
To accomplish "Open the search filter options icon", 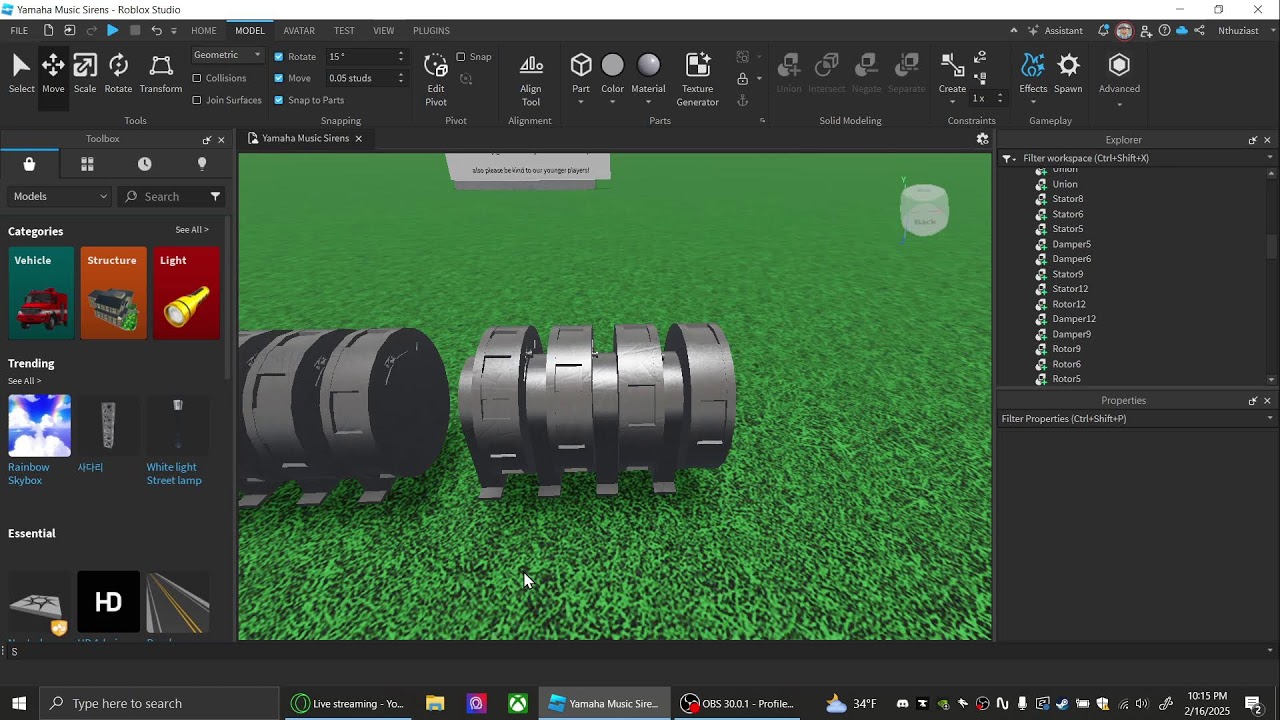I will 215,196.
